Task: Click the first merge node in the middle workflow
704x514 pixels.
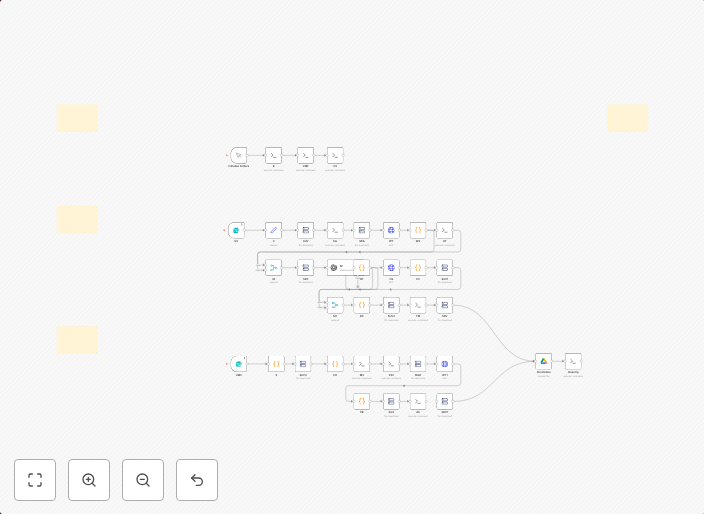Action: click(x=273, y=268)
